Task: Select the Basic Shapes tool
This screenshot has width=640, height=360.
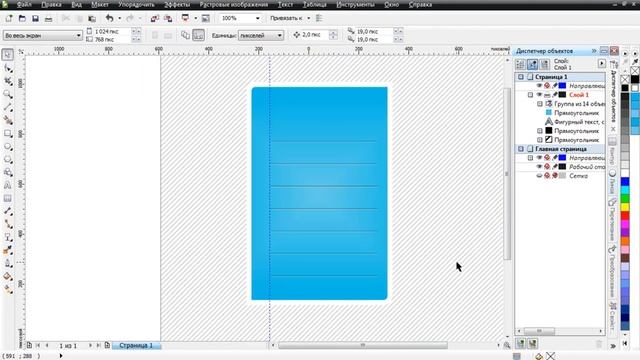Action: click(x=8, y=173)
